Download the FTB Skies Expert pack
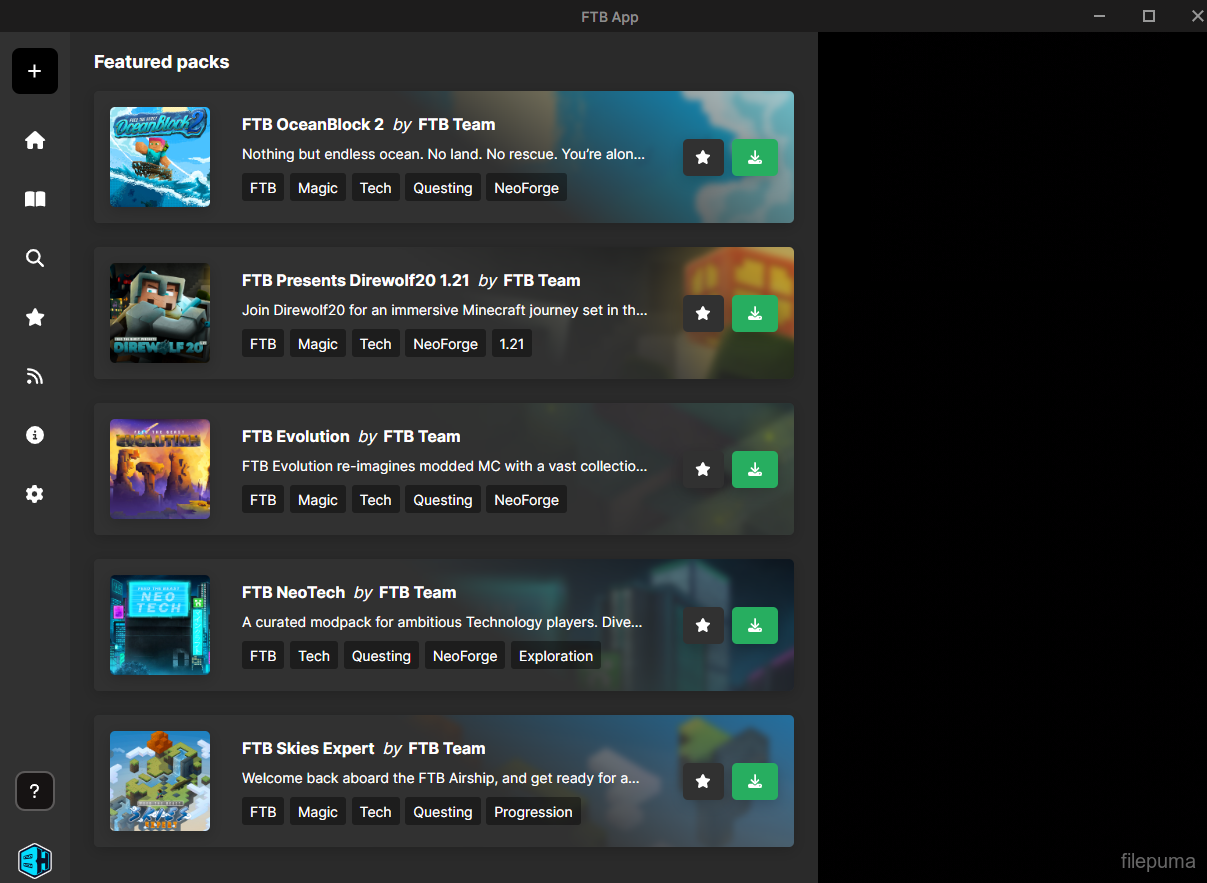The height and width of the screenshot is (883, 1207). tap(755, 781)
